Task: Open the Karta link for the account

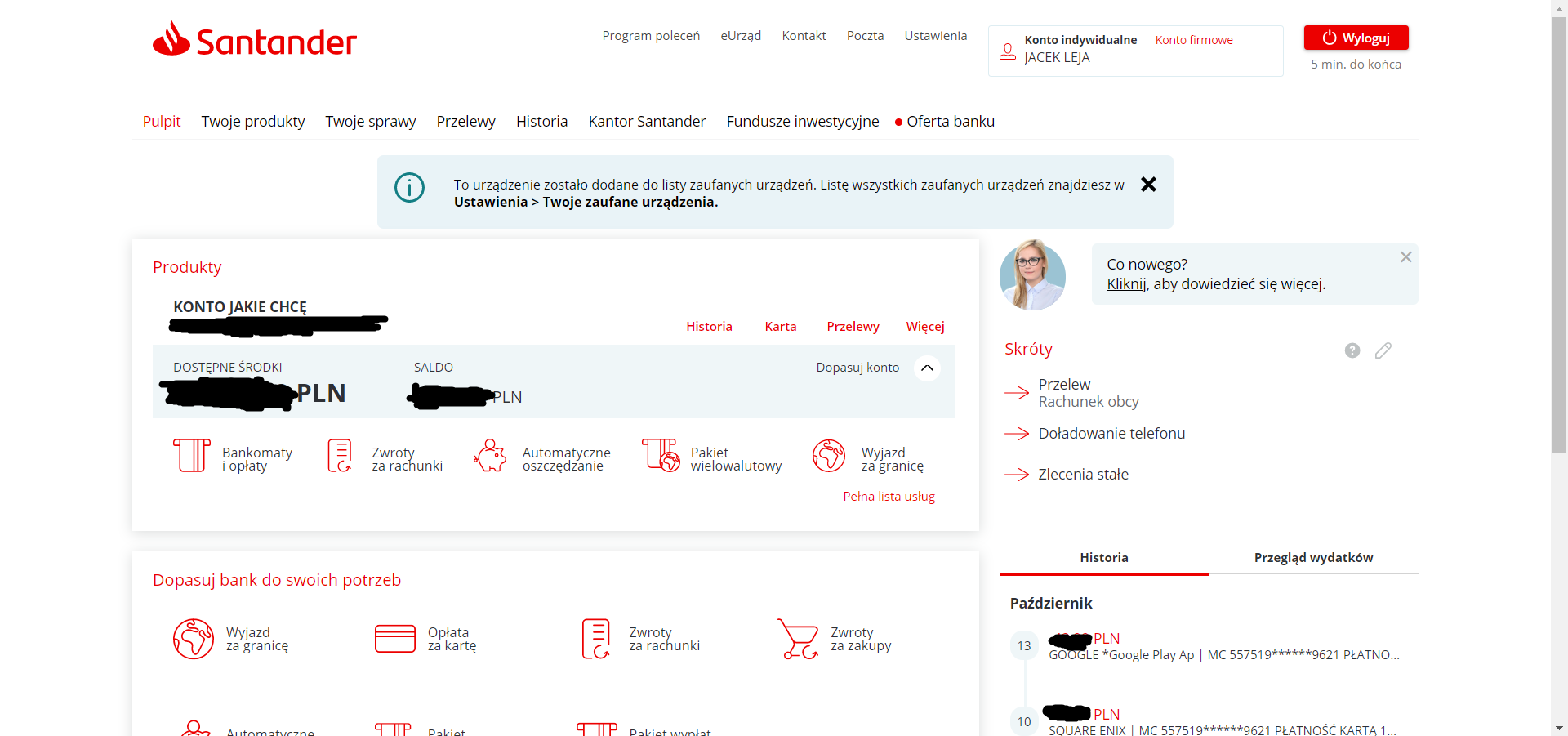Action: [x=781, y=327]
